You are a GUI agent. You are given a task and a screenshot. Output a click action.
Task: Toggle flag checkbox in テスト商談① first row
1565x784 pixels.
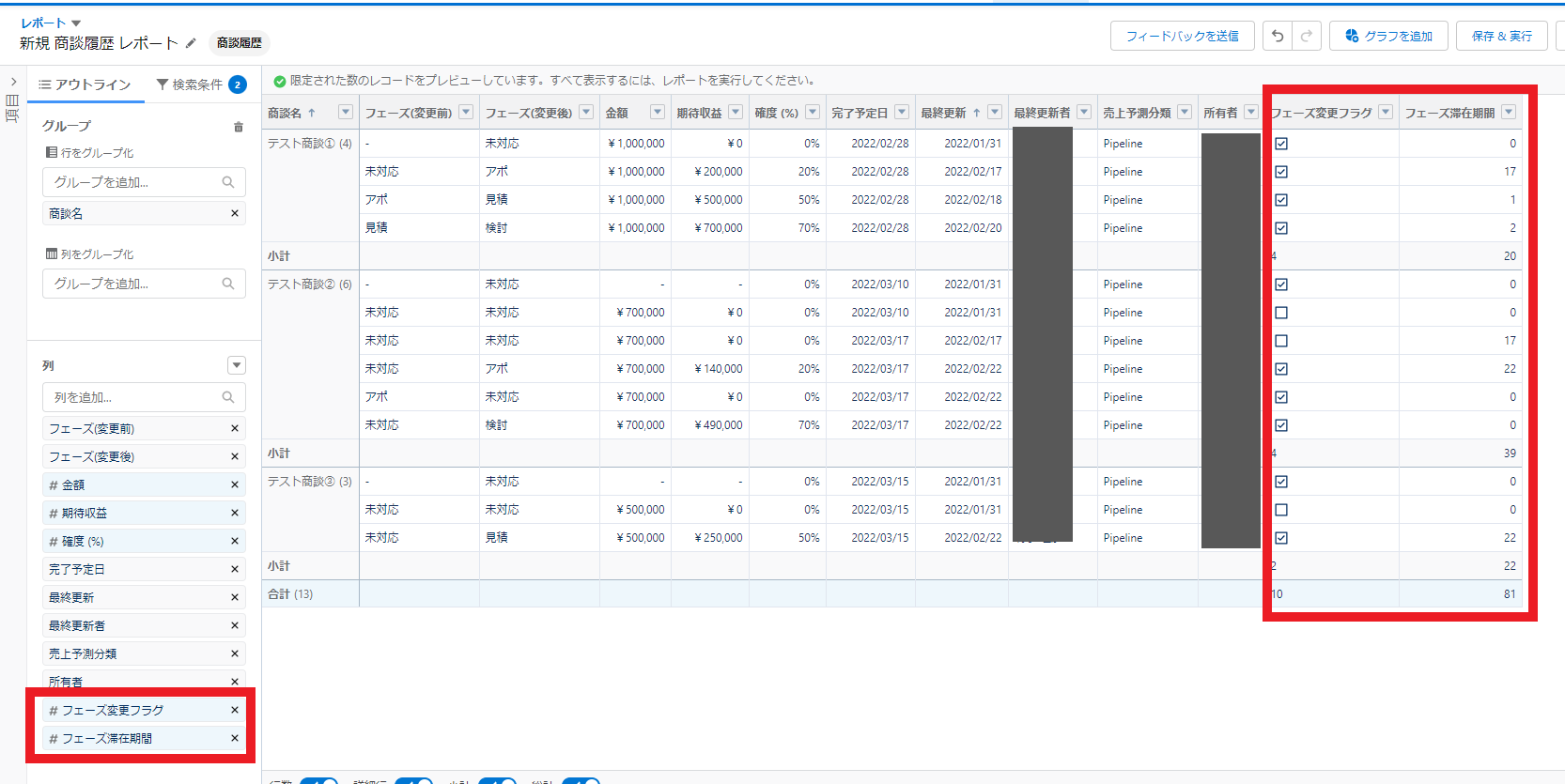click(1281, 144)
